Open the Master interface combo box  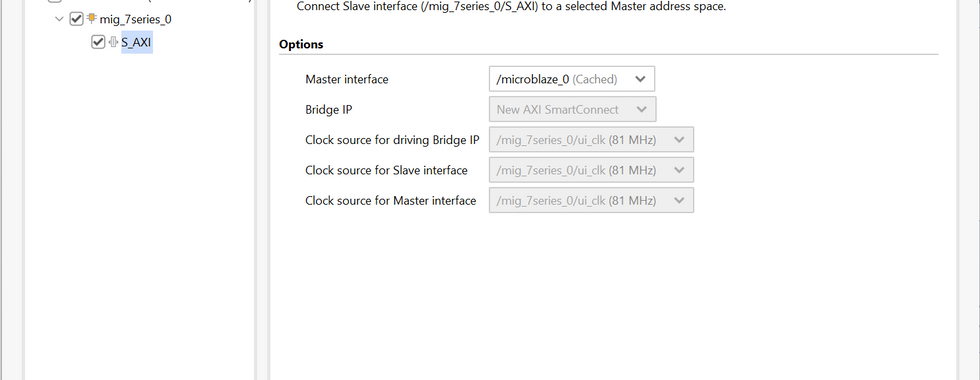572,79
